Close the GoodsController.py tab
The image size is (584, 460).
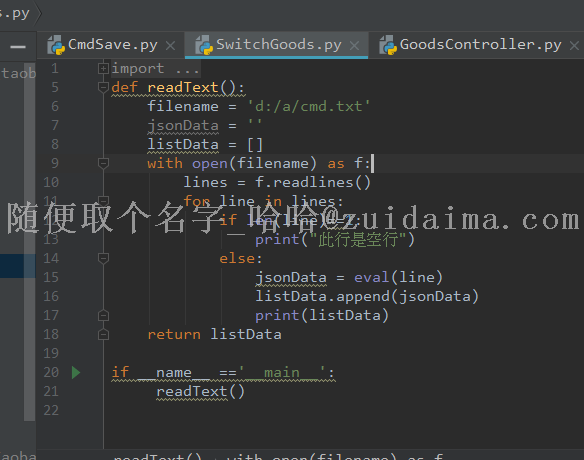(574, 45)
